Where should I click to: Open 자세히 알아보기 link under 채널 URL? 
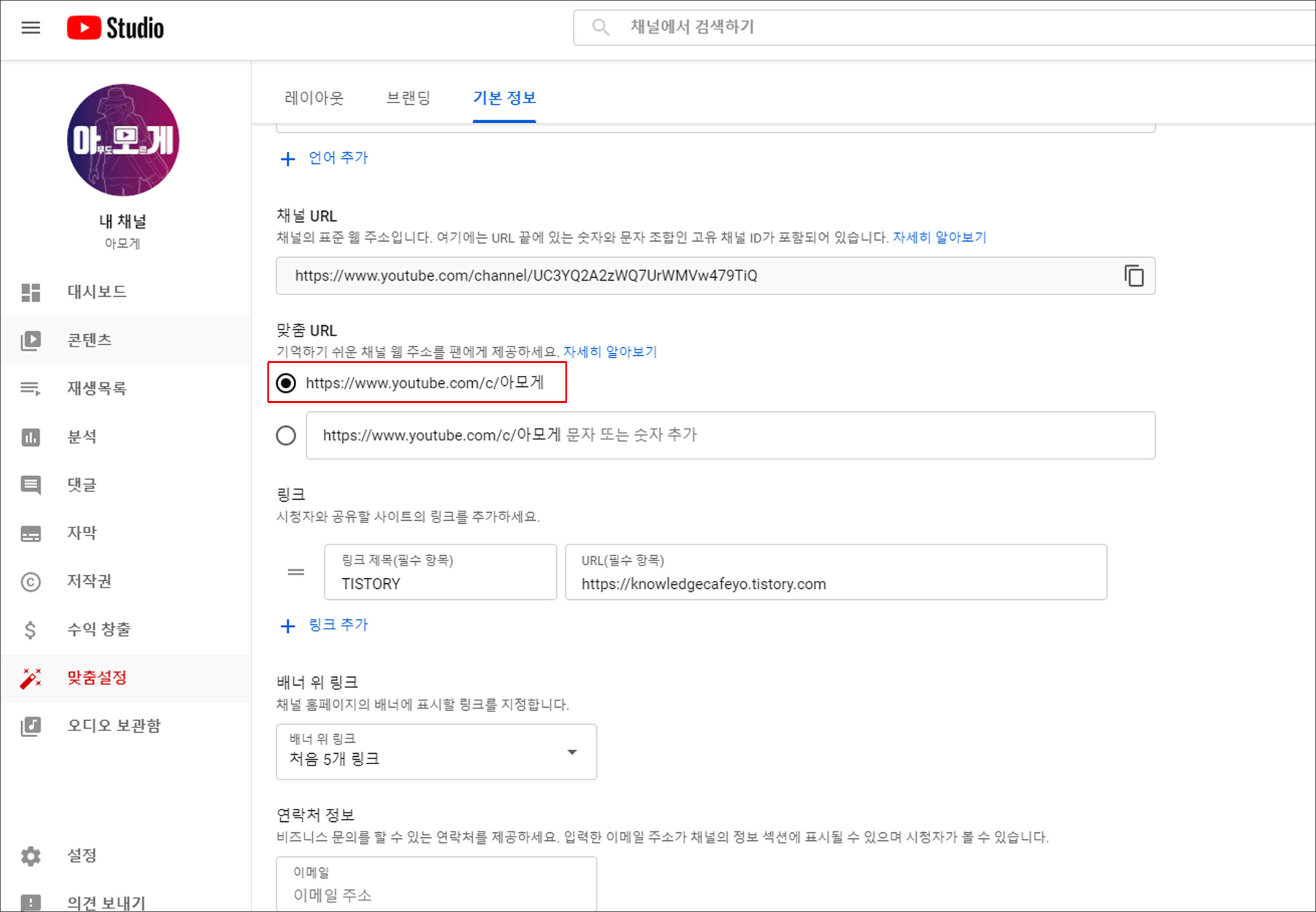(939, 237)
